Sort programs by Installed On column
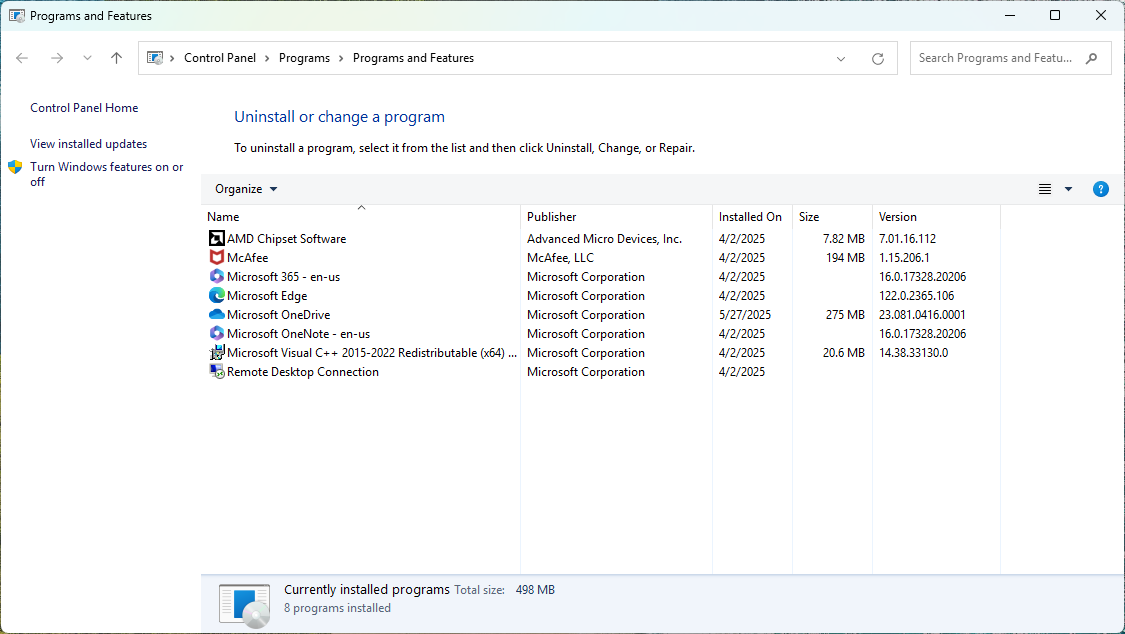This screenshot has height=634, width=1125. coord(750,217)
